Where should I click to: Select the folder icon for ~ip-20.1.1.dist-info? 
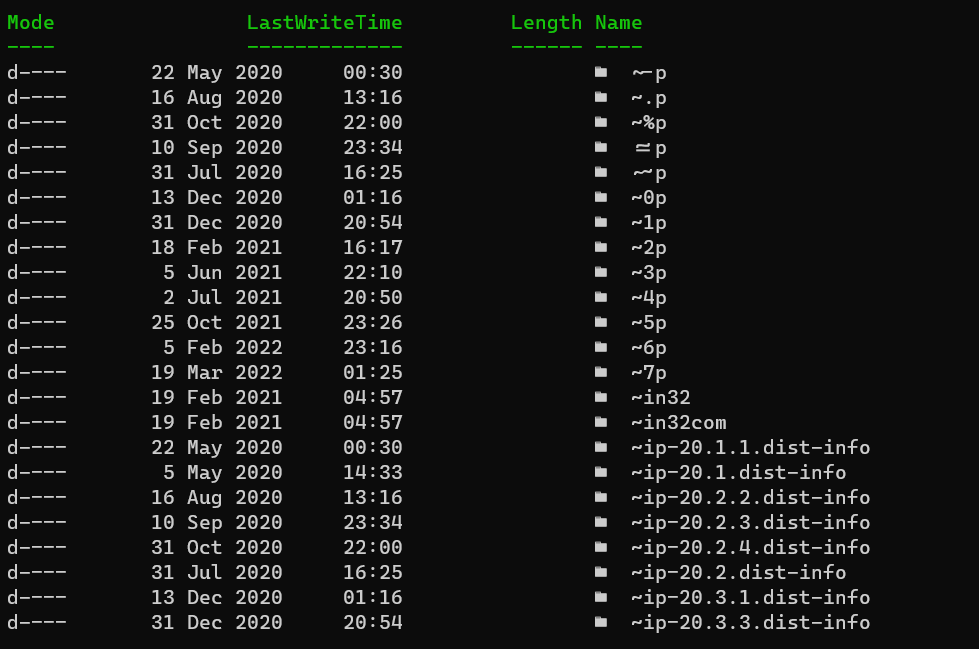(x=600, y=447)
